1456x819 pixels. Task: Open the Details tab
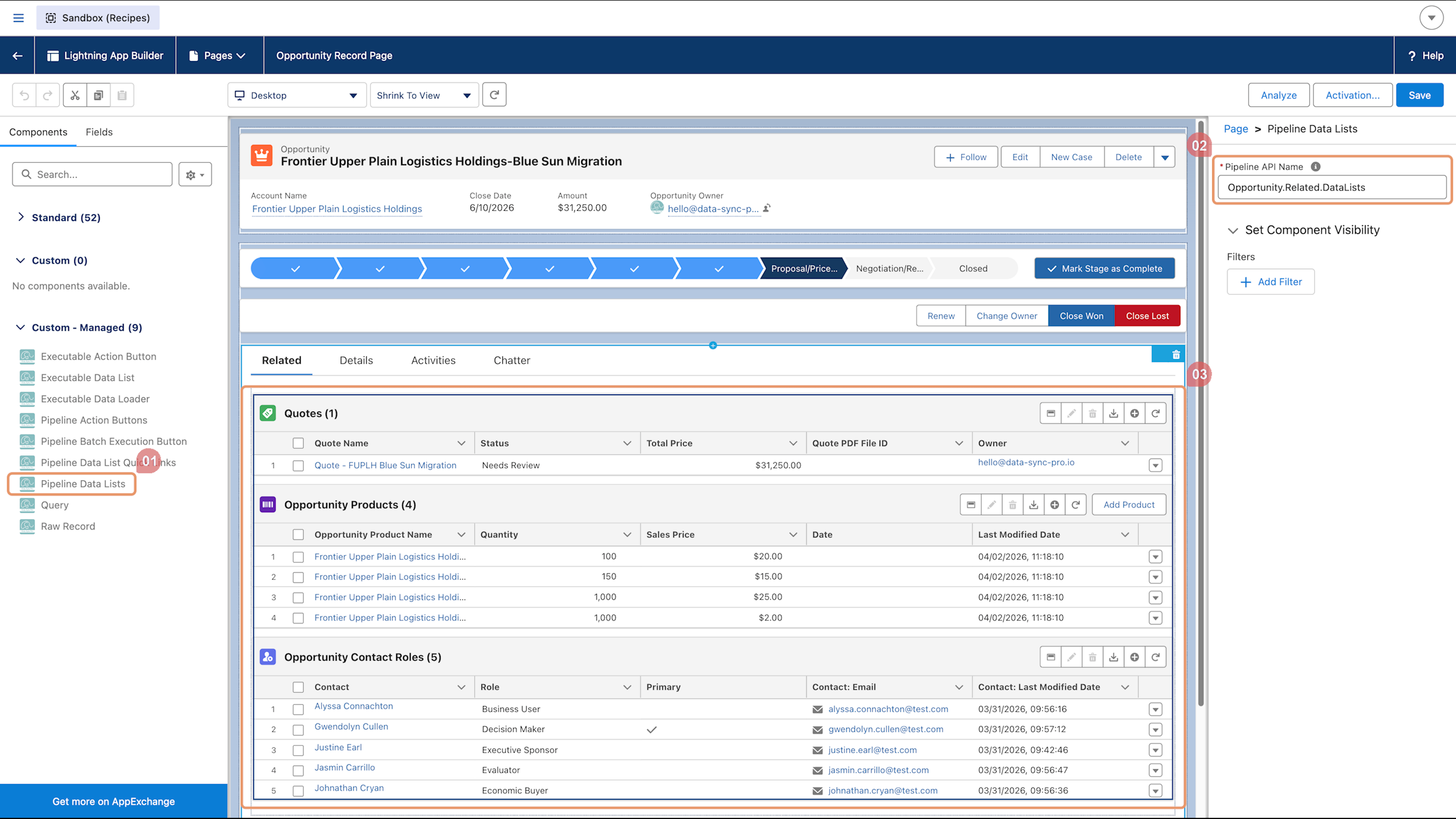coord(356,360)
